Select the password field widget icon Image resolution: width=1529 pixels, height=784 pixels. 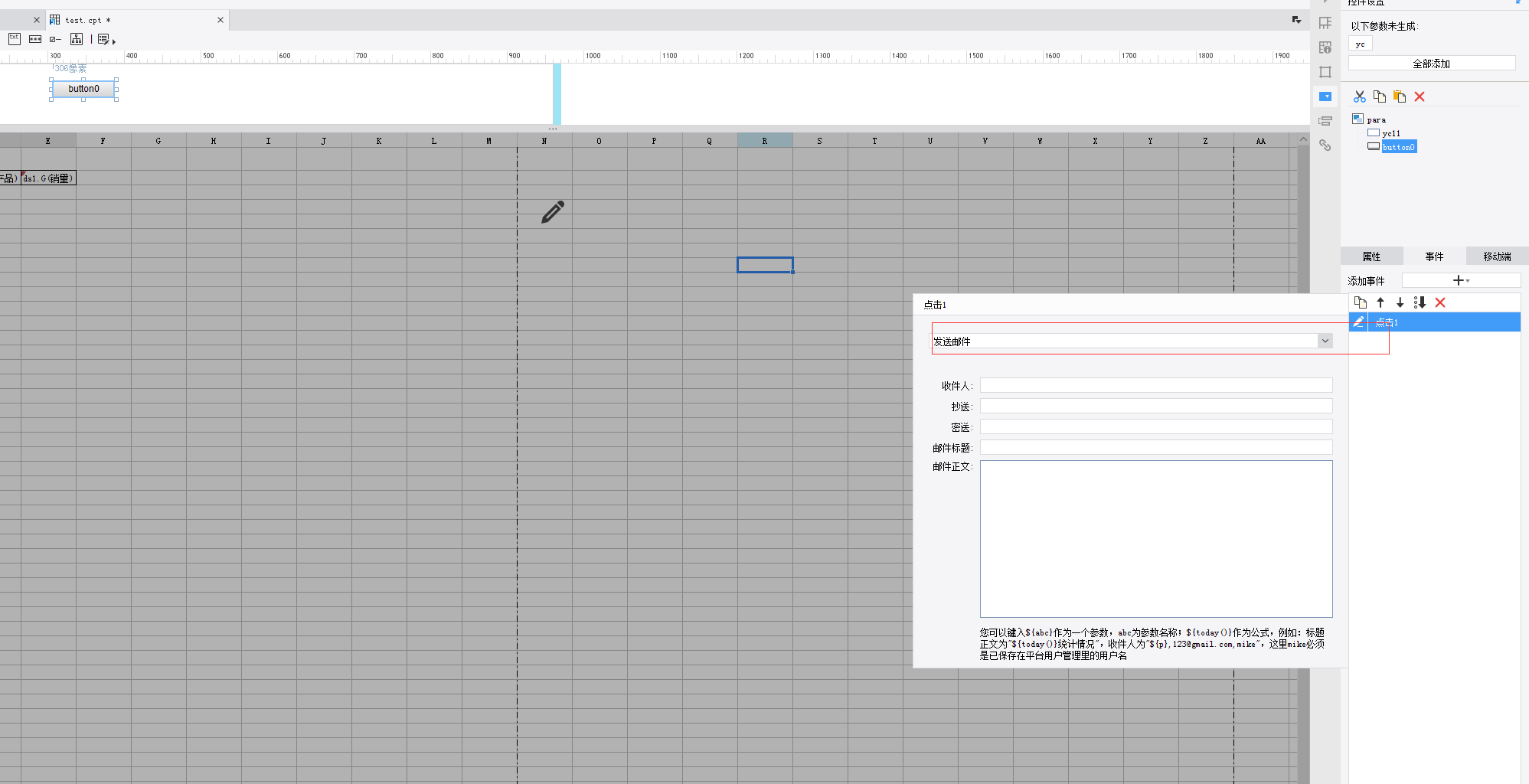pyautogui.click(x=35, y=39)
